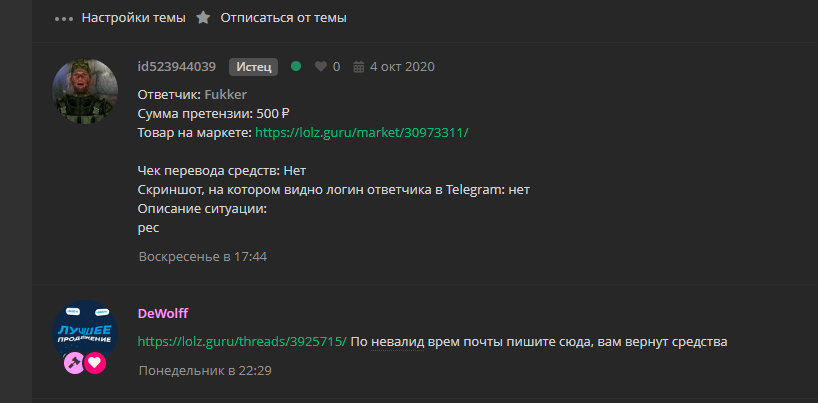Screen dimensions: 818x403
Task: Open the id523944039 user profile link
Action: [176, 67]
